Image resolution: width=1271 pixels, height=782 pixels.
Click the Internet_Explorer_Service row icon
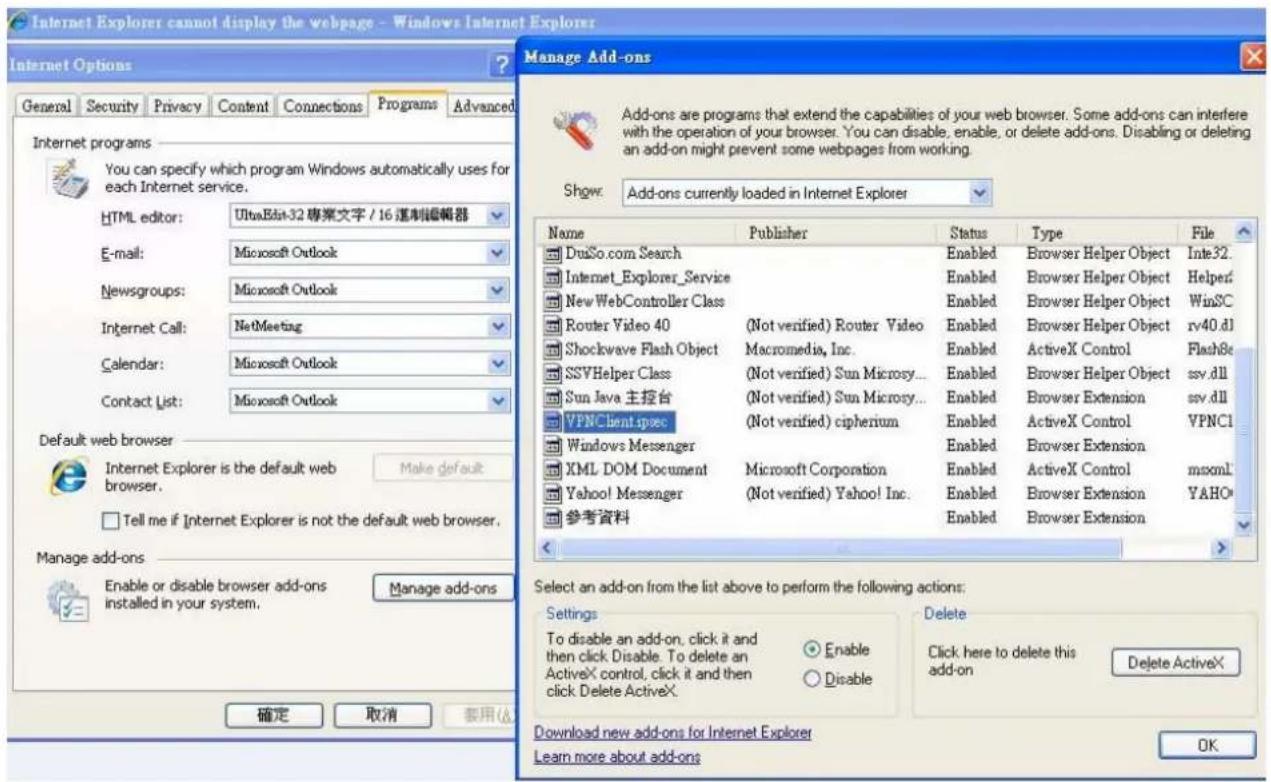point(553,277)
